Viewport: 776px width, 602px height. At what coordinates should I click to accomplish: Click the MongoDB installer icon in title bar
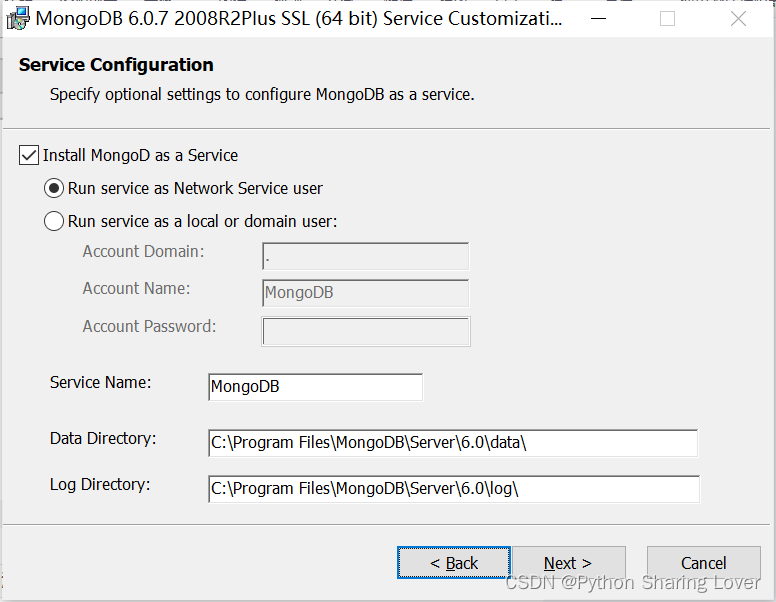coord(17,19)
